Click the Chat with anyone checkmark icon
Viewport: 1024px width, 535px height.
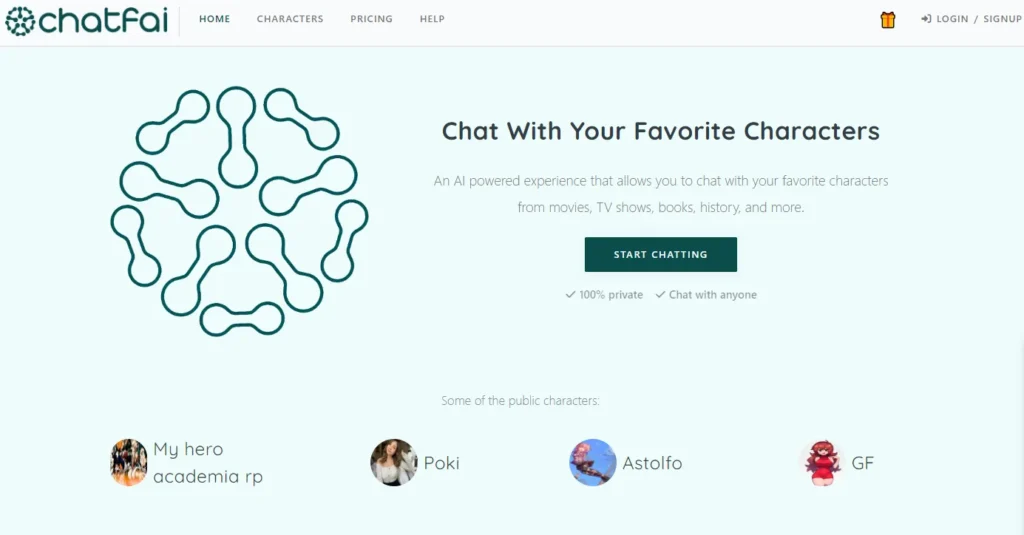pos(660,295)
